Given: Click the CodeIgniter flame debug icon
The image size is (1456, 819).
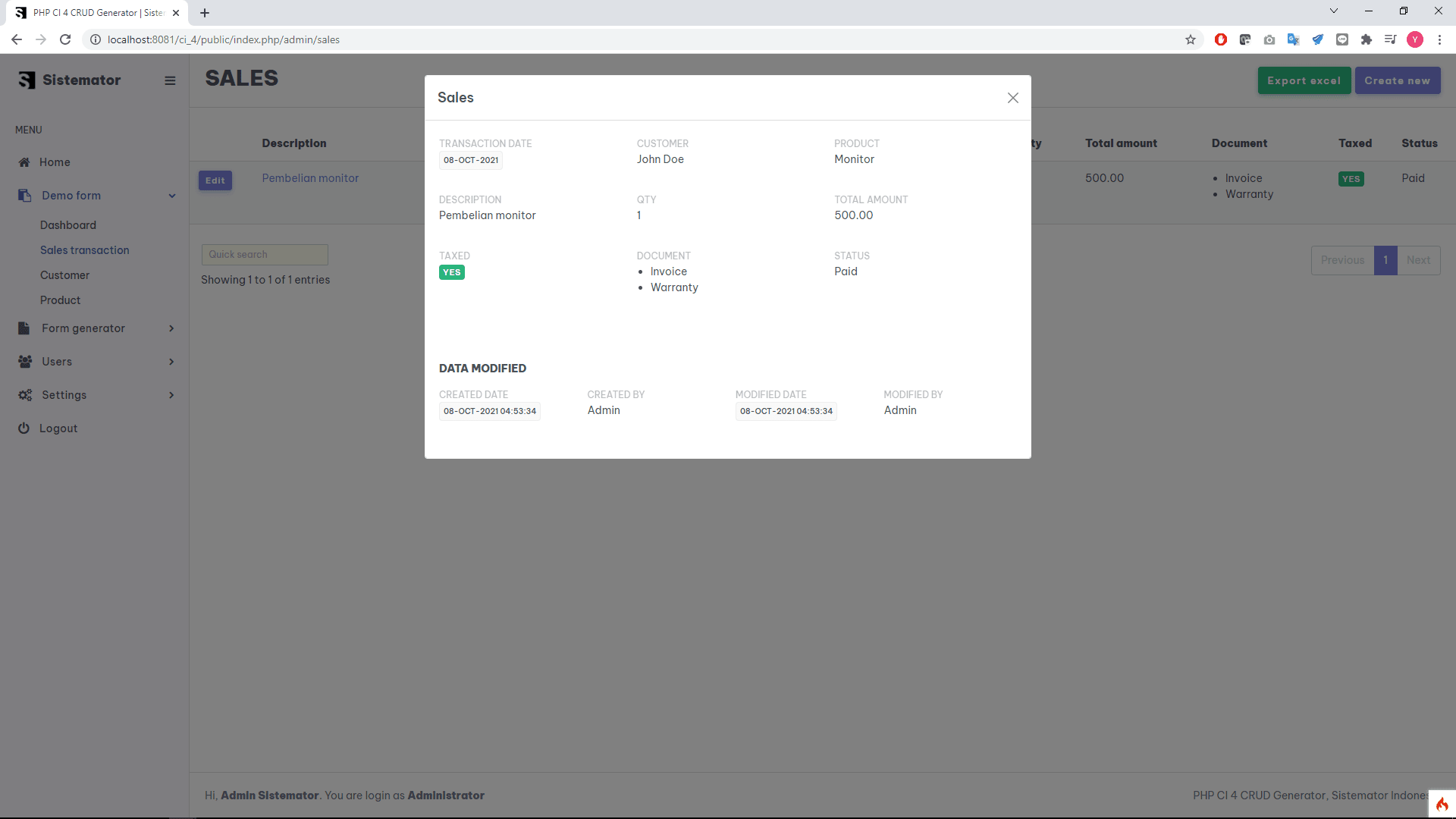Looking at the screenshot, I should tap(1442, 804).
